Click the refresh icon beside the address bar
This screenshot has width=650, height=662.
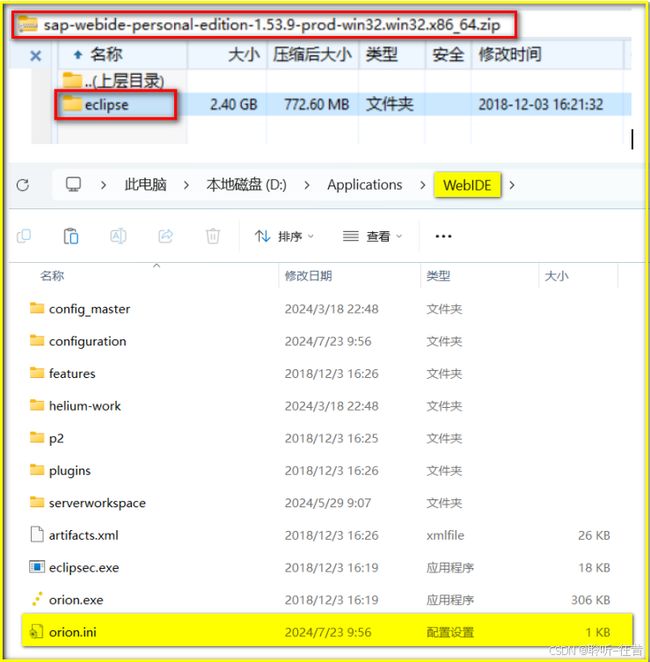point(23,185)
